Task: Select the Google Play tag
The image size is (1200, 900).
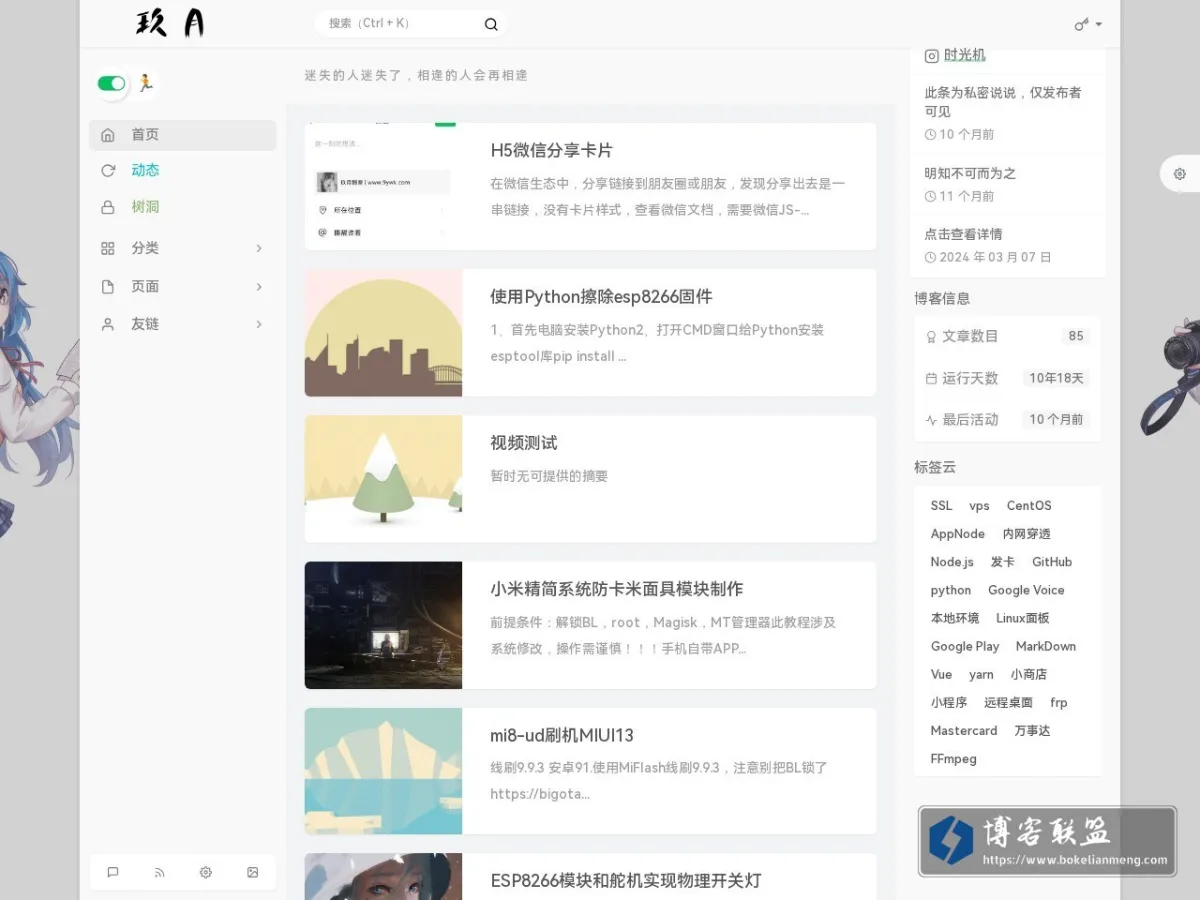Action: pyautogui.click(x=965, y=646)
